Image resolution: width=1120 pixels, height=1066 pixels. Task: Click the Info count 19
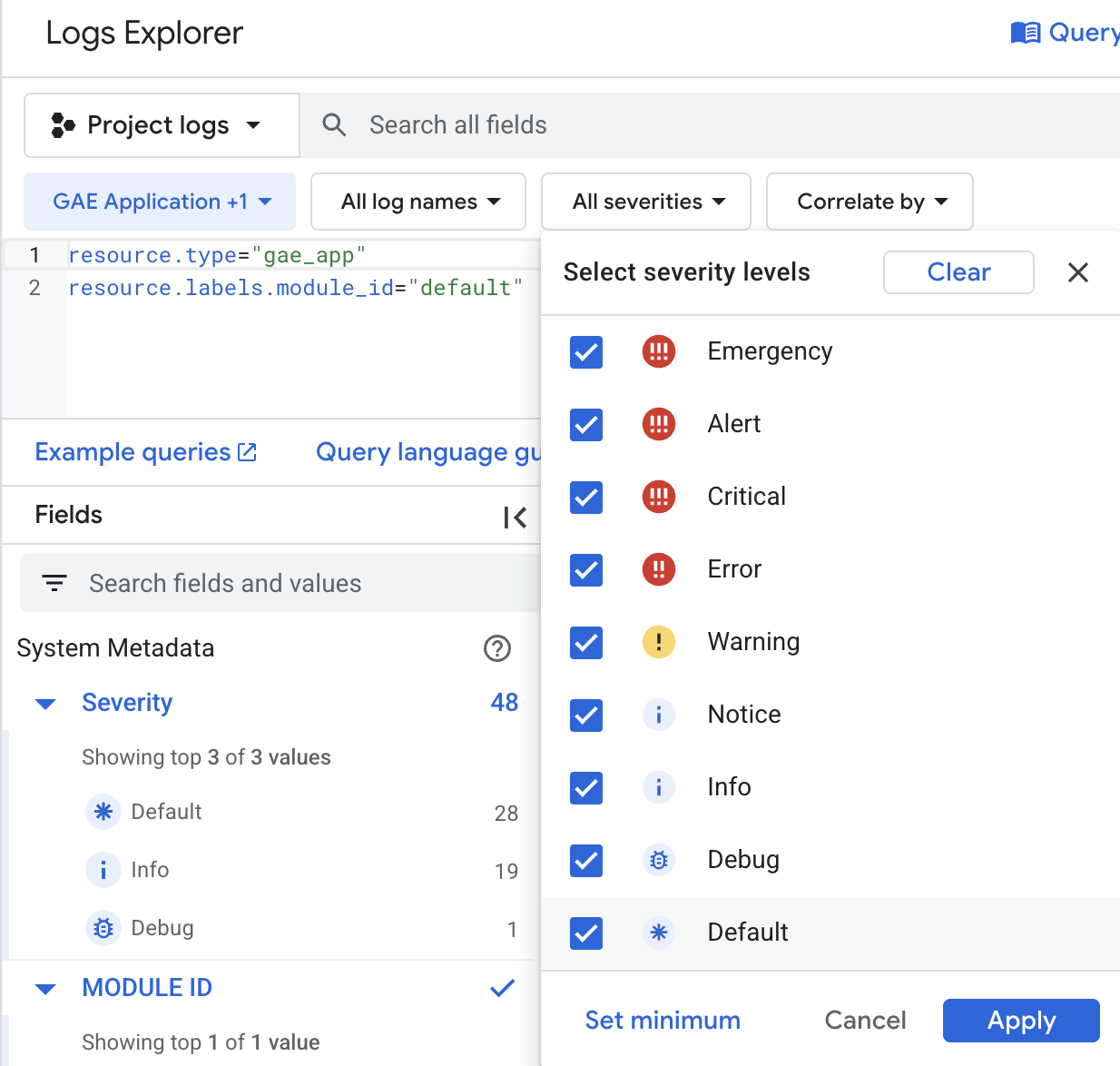click(x=506, y=872)
